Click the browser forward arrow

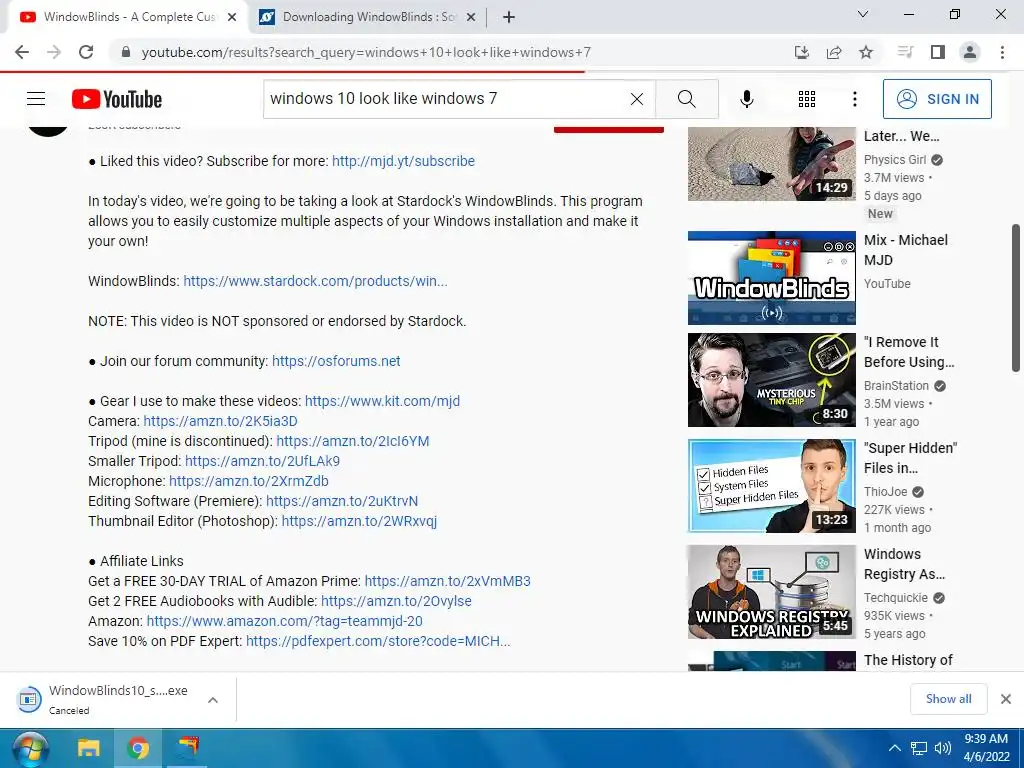tap(54, 52)
